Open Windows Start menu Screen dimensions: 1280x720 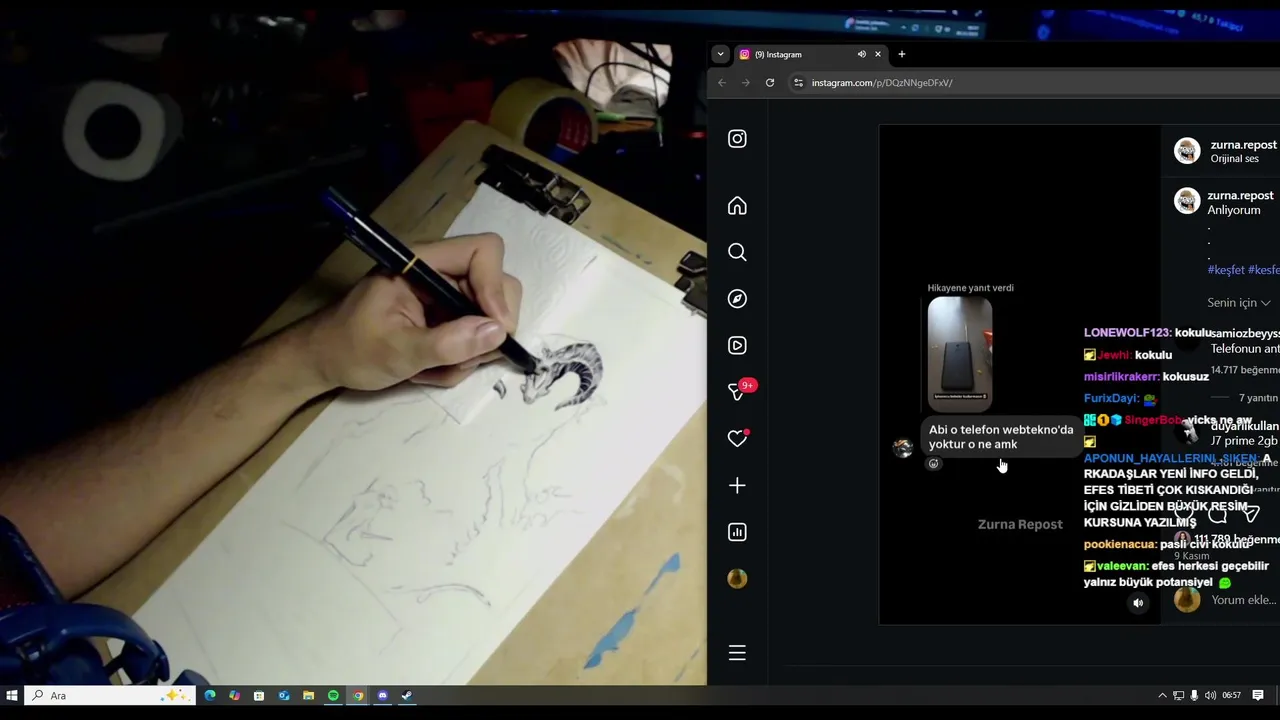pos(12,695)
